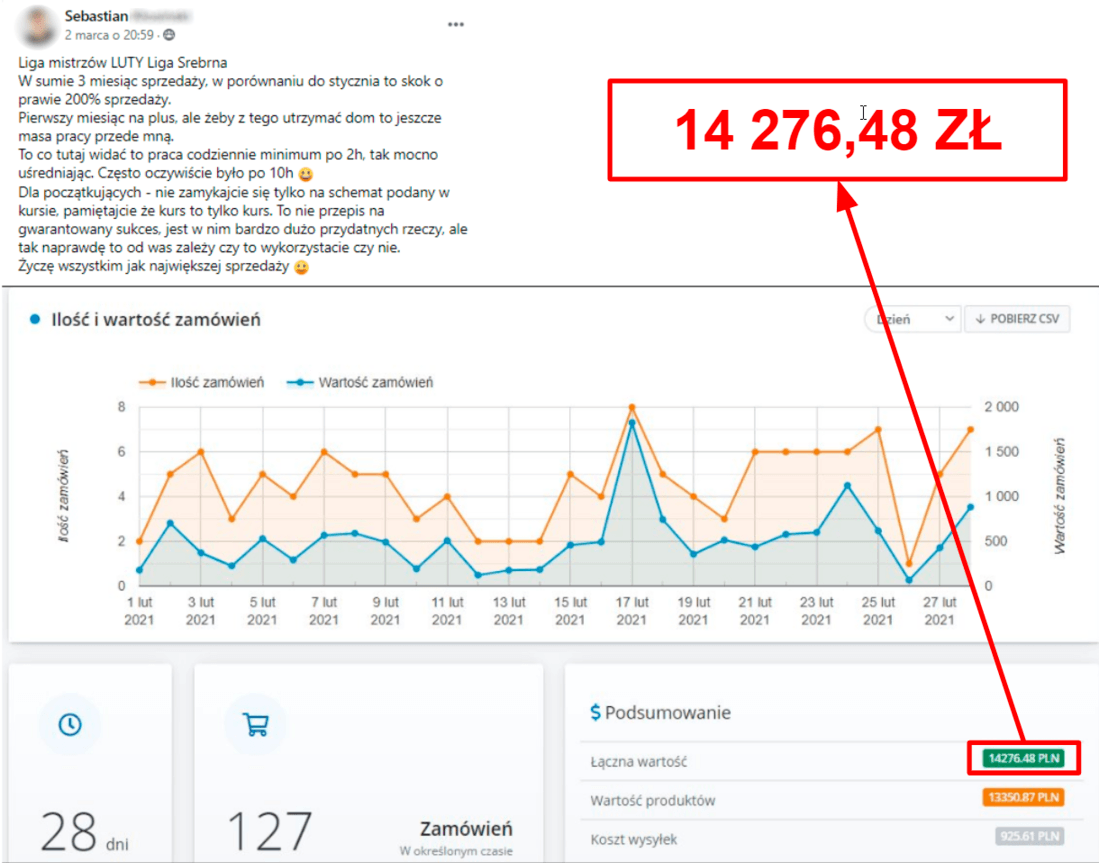Click the large red "14 276,48 ZŁ" box
This screenshot has height=863, width=1099.
coord(838,130)
